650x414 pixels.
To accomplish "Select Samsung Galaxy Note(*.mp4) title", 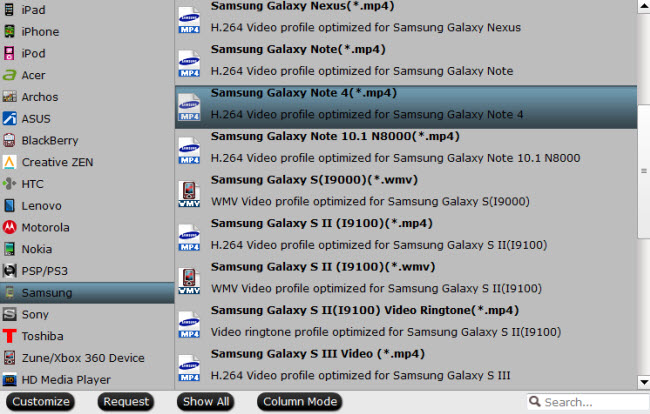I will (x=298, y=49).
